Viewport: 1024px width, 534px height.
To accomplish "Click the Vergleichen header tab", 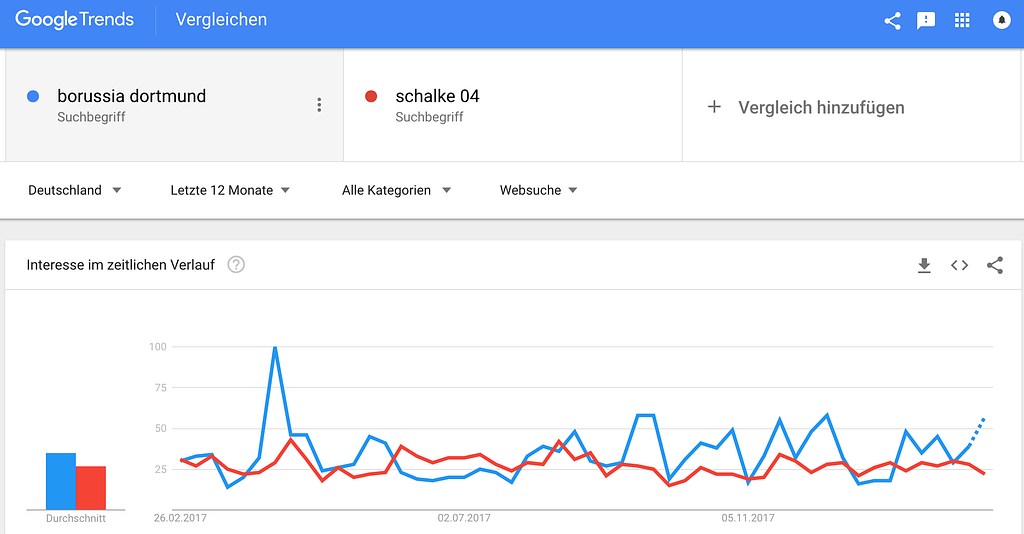I will click(x=221, y=20).
